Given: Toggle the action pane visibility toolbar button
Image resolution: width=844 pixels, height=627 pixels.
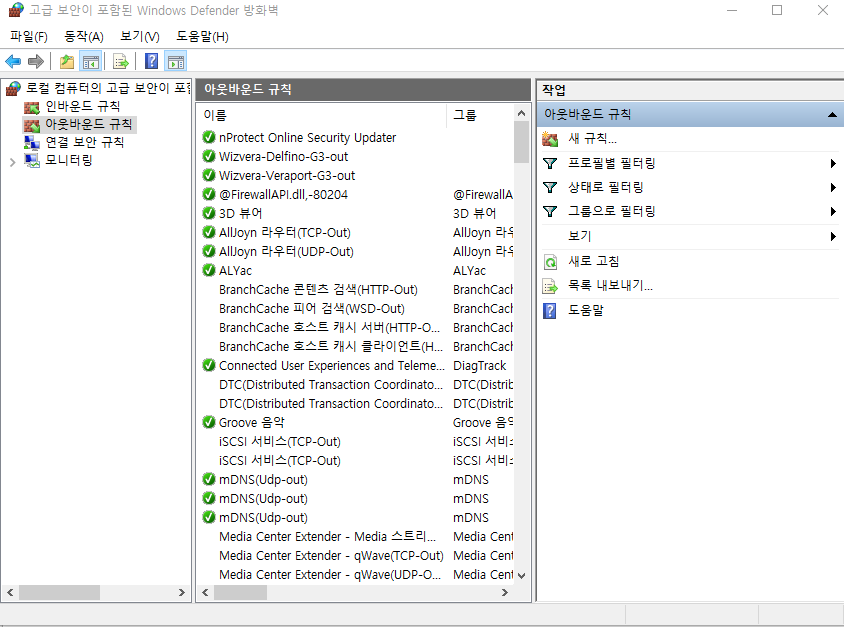Looking at the screenshot, I should 175,61.
